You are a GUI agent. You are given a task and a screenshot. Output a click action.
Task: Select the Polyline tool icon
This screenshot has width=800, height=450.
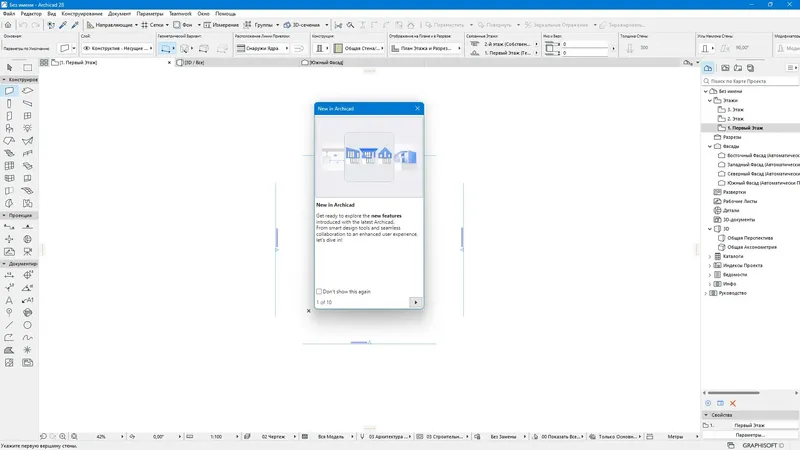pos(9,338)
